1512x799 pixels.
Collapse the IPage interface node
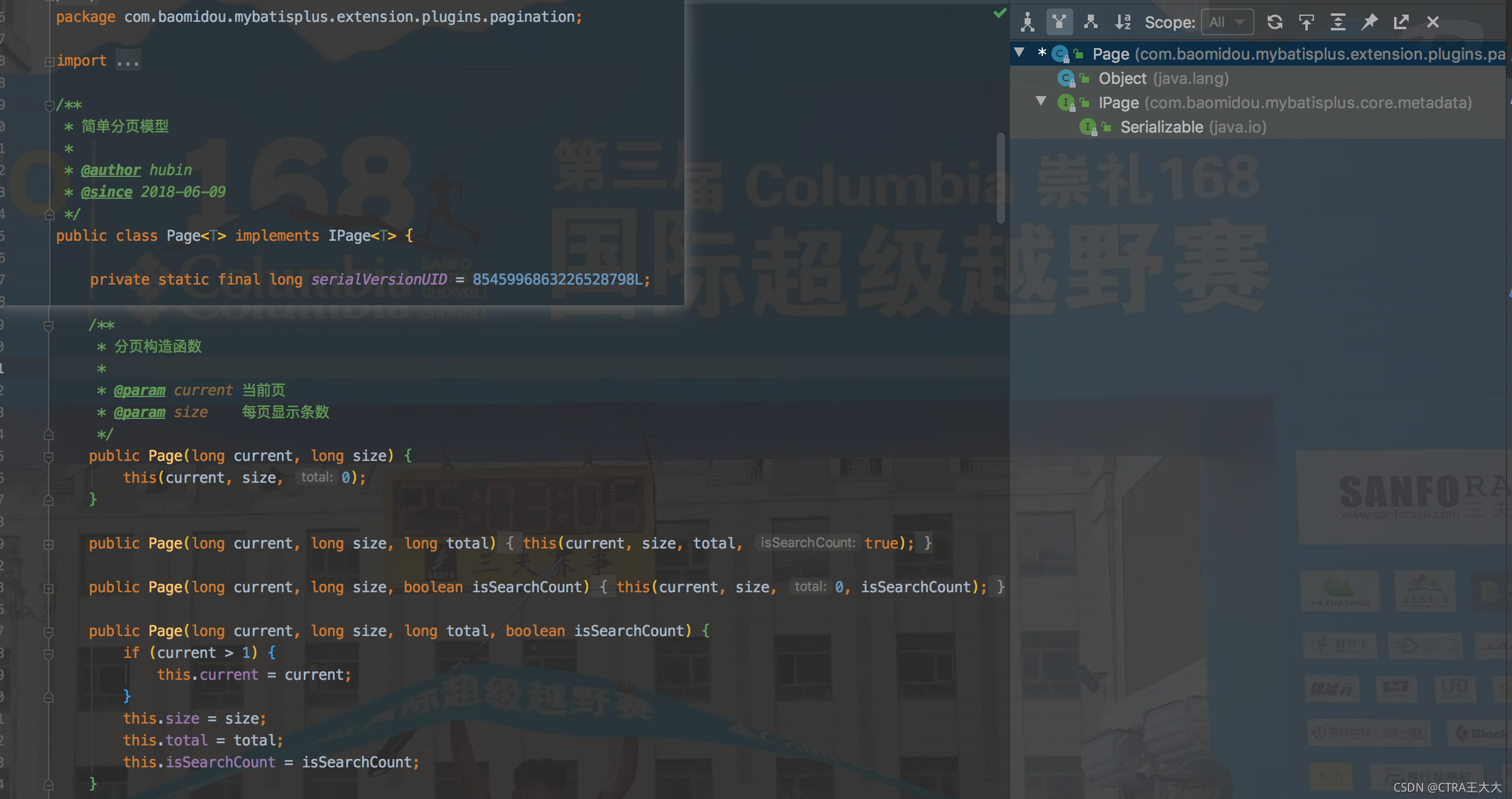click(x=1042, y=102)
